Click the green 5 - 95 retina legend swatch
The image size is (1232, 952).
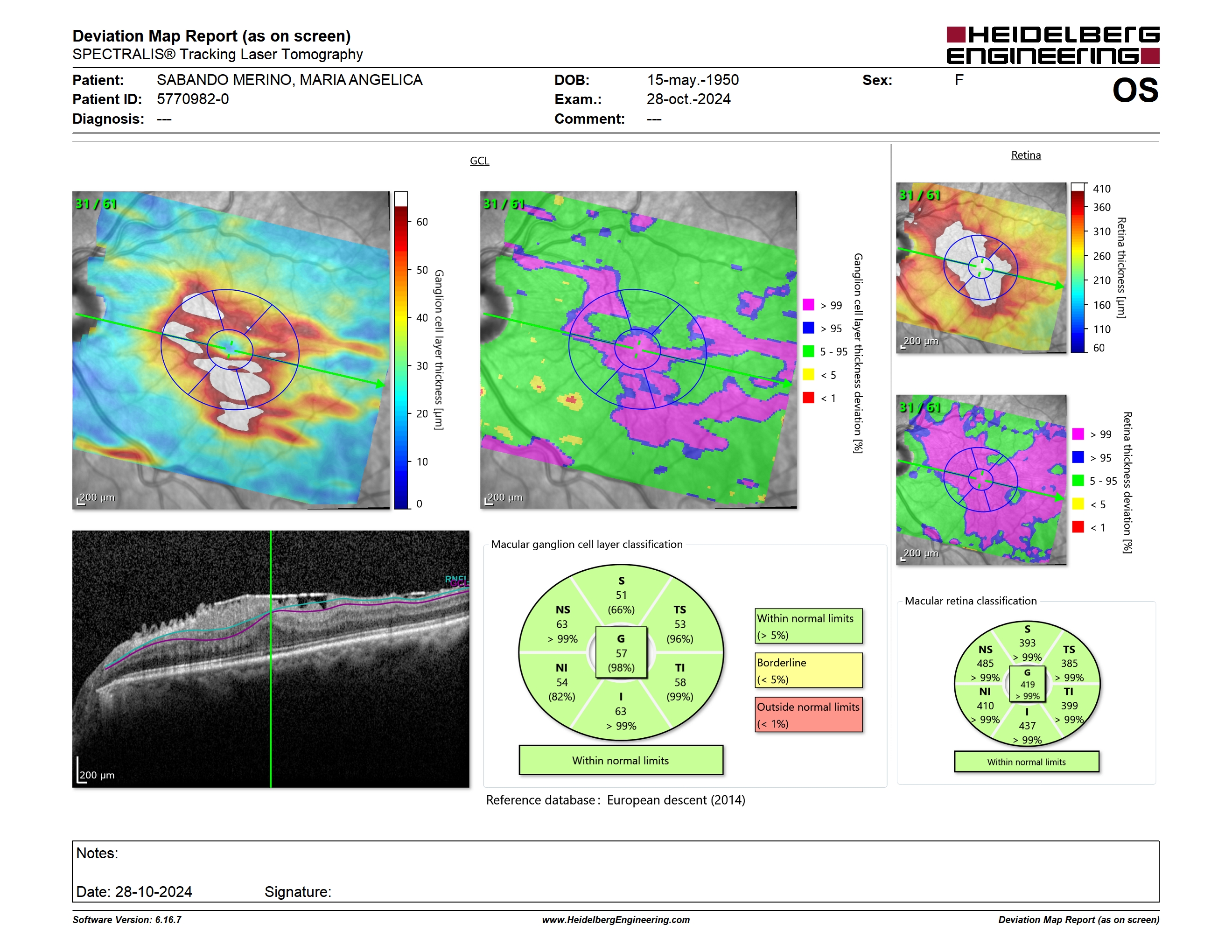pyautogui.click(x=1078, y=481)
